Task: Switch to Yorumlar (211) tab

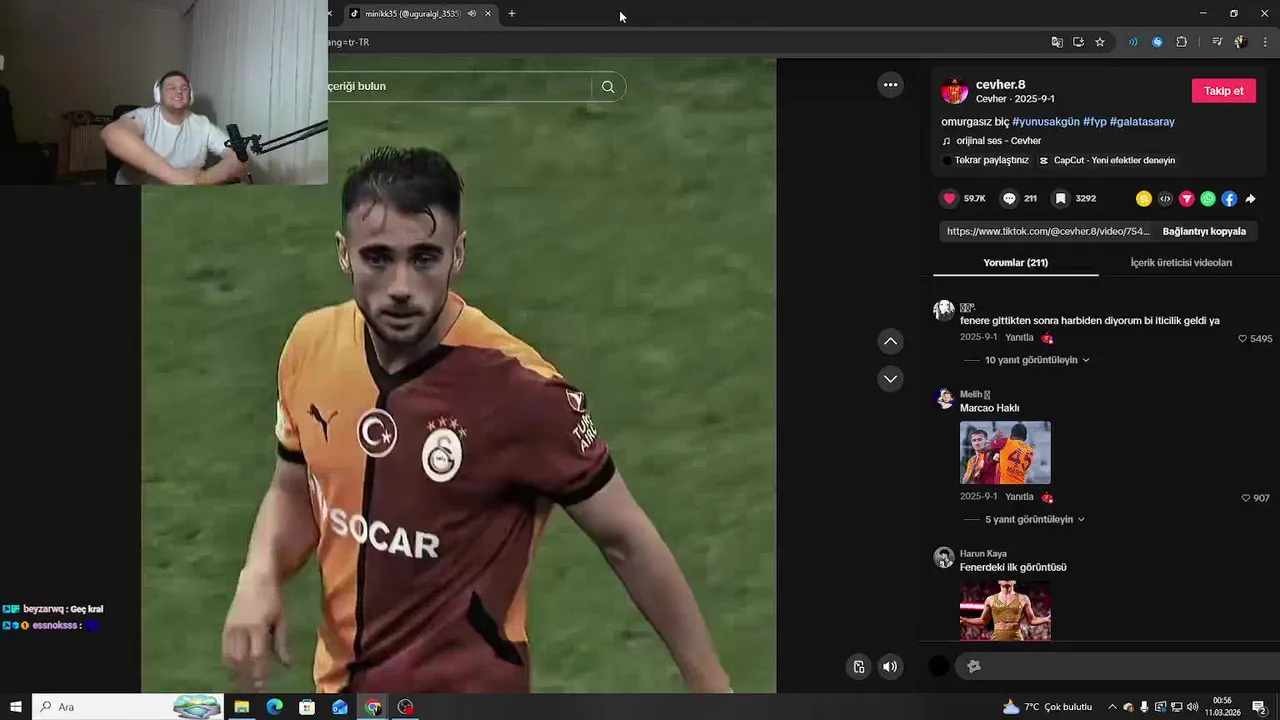Action: click(1015, 263)
